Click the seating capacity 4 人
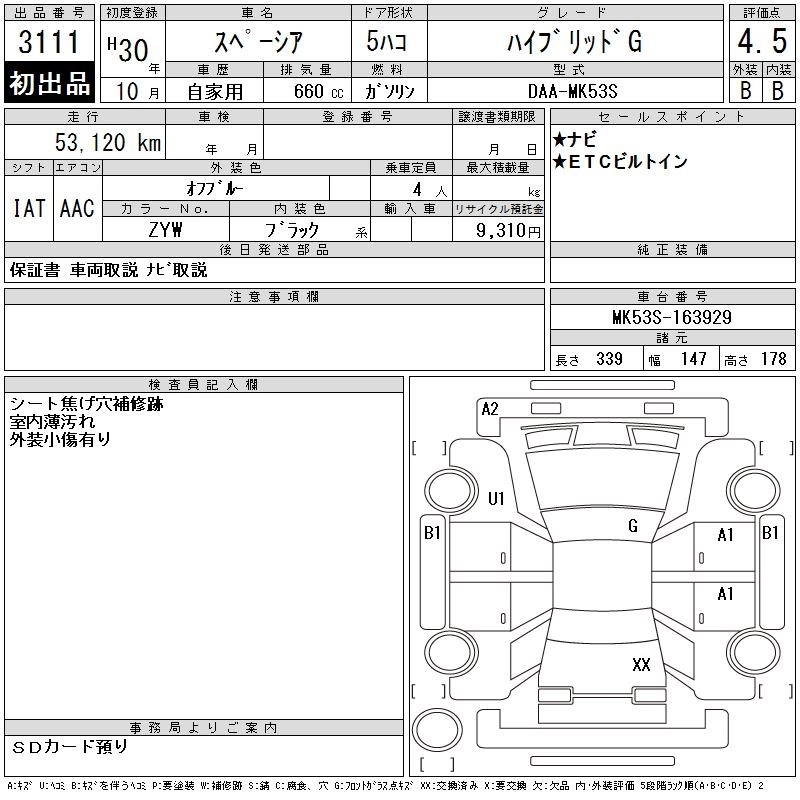The image size is (800, 800). coord(430,190)
